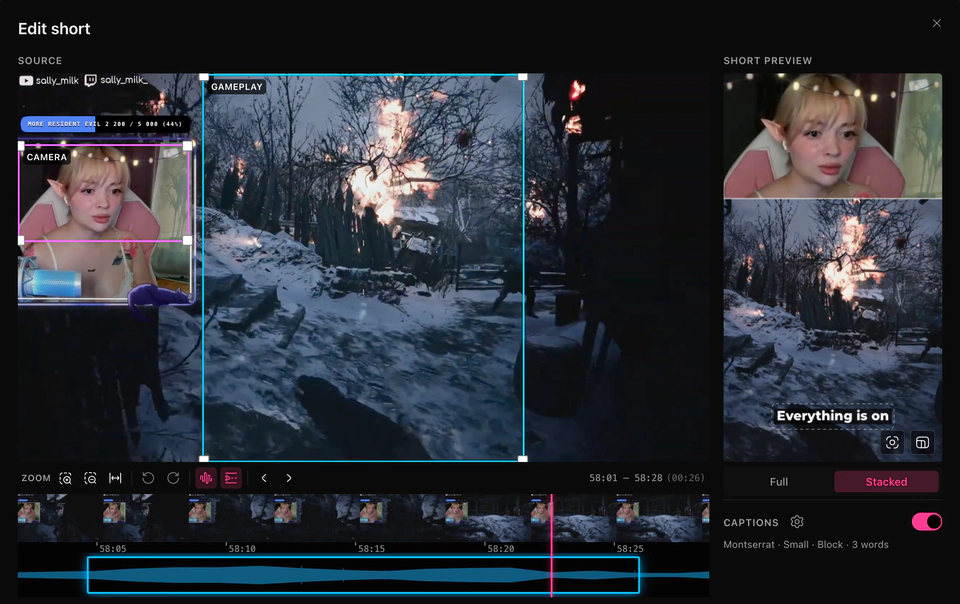Click the 58:01 – 58:28 clip duration text
Viewport: 960px width, 604px height.
[x=647, y=478]
